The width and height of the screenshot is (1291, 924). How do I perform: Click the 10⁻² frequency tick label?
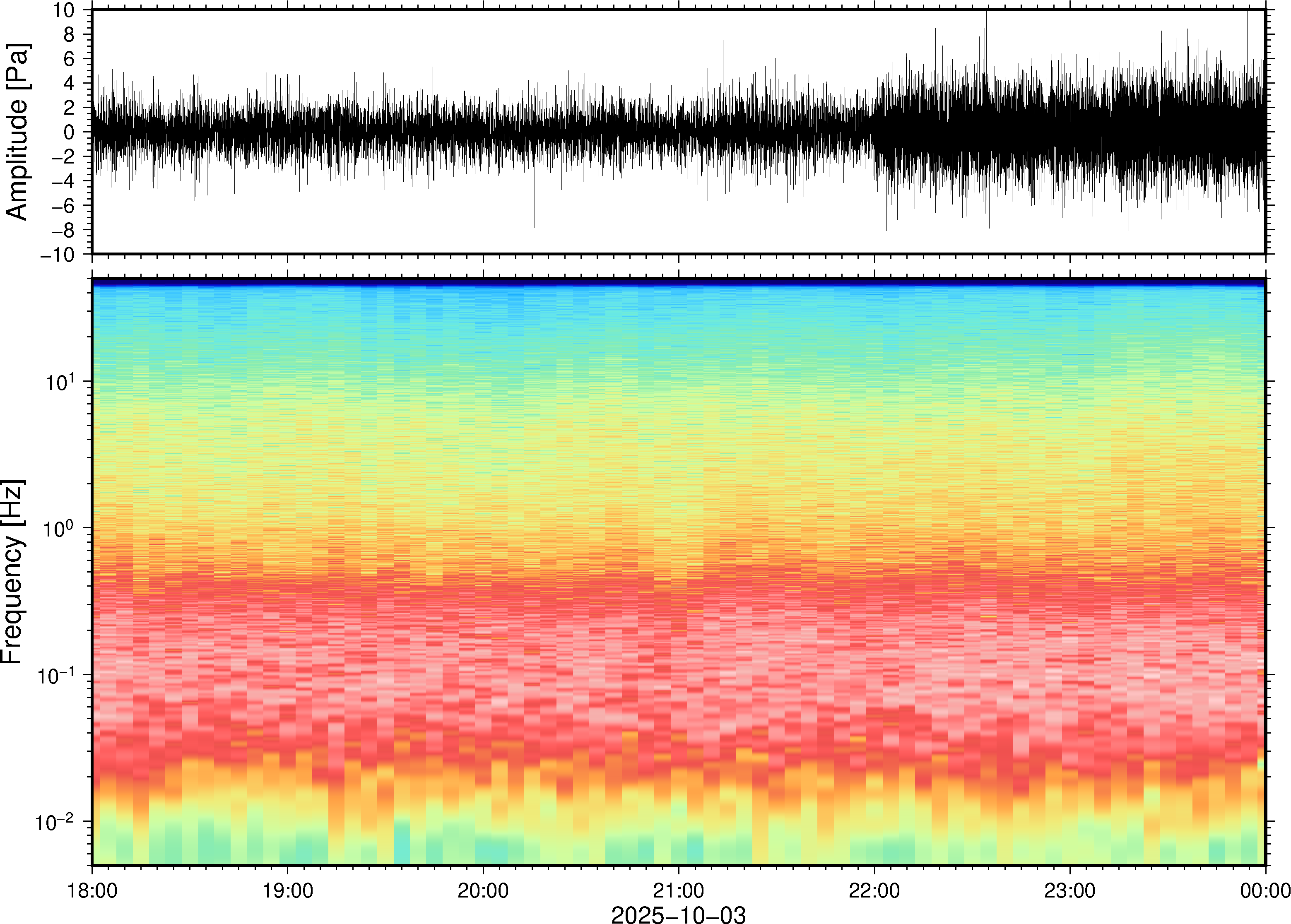pyautogui.click(x=55, y=822)
